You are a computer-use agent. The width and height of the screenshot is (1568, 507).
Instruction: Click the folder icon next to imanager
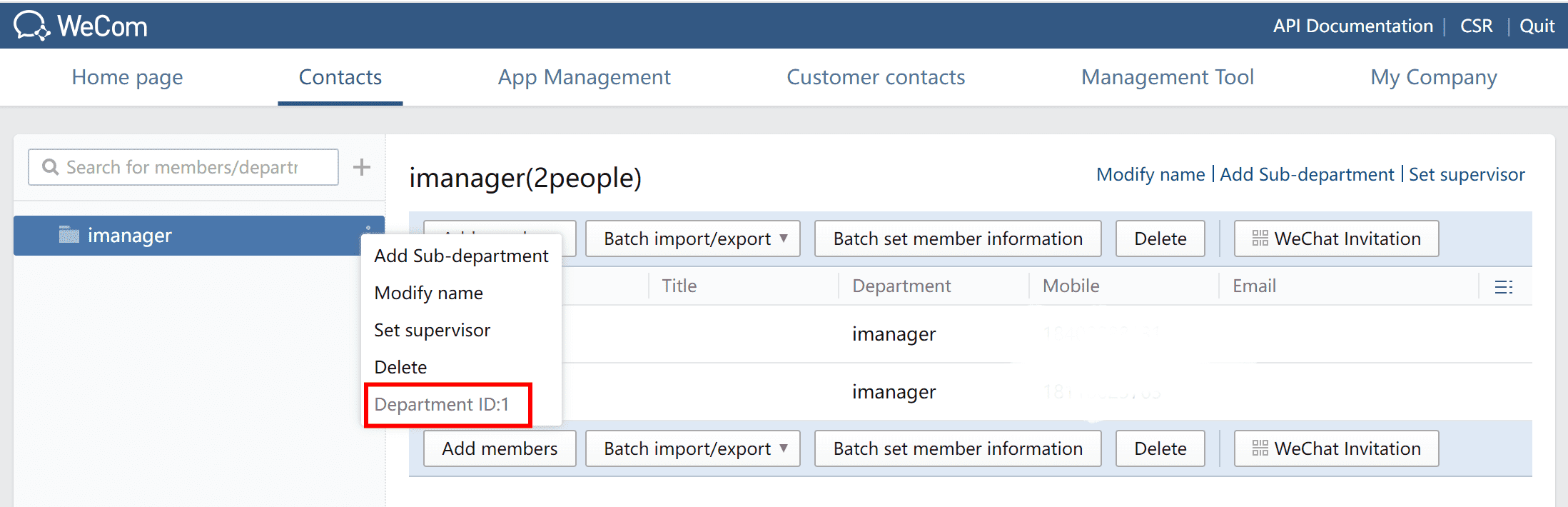pos(69,235)
